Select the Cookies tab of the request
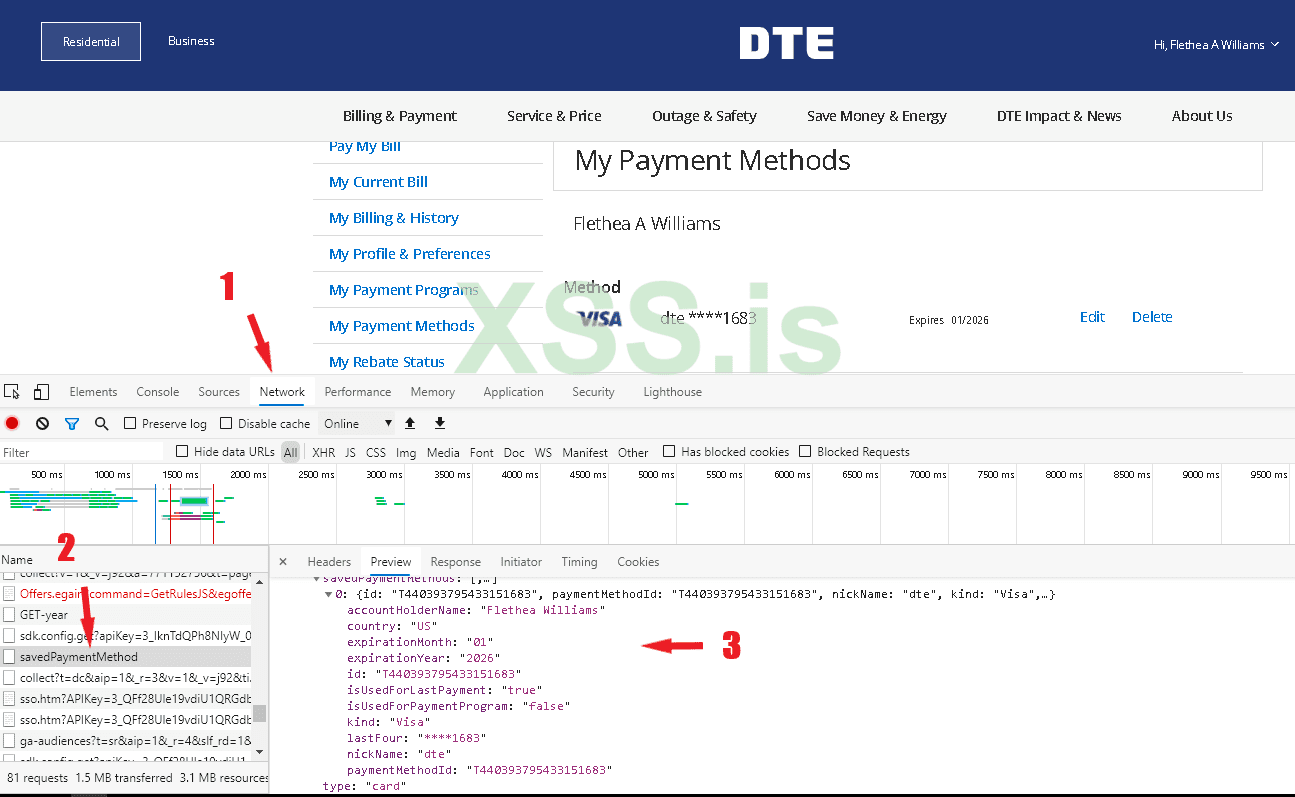This screenshot has height=797, width=1295. point(638,562)
